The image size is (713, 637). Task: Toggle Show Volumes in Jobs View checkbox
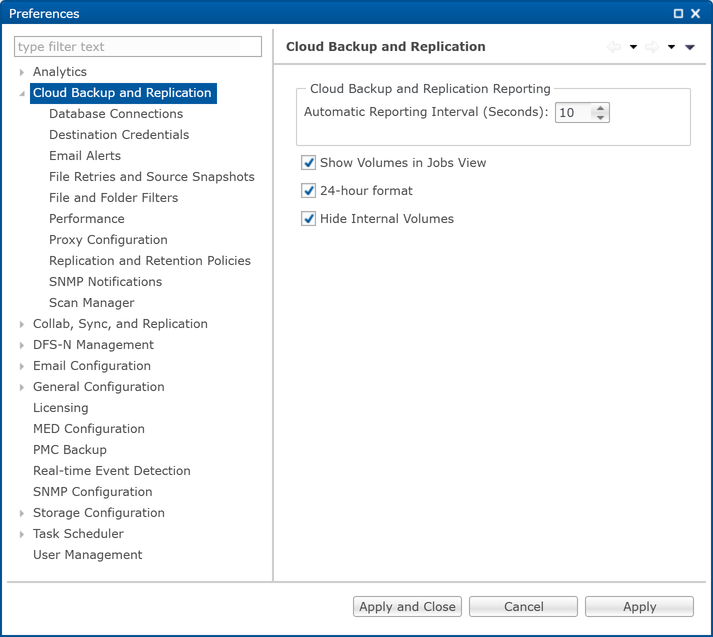point(308,163)
